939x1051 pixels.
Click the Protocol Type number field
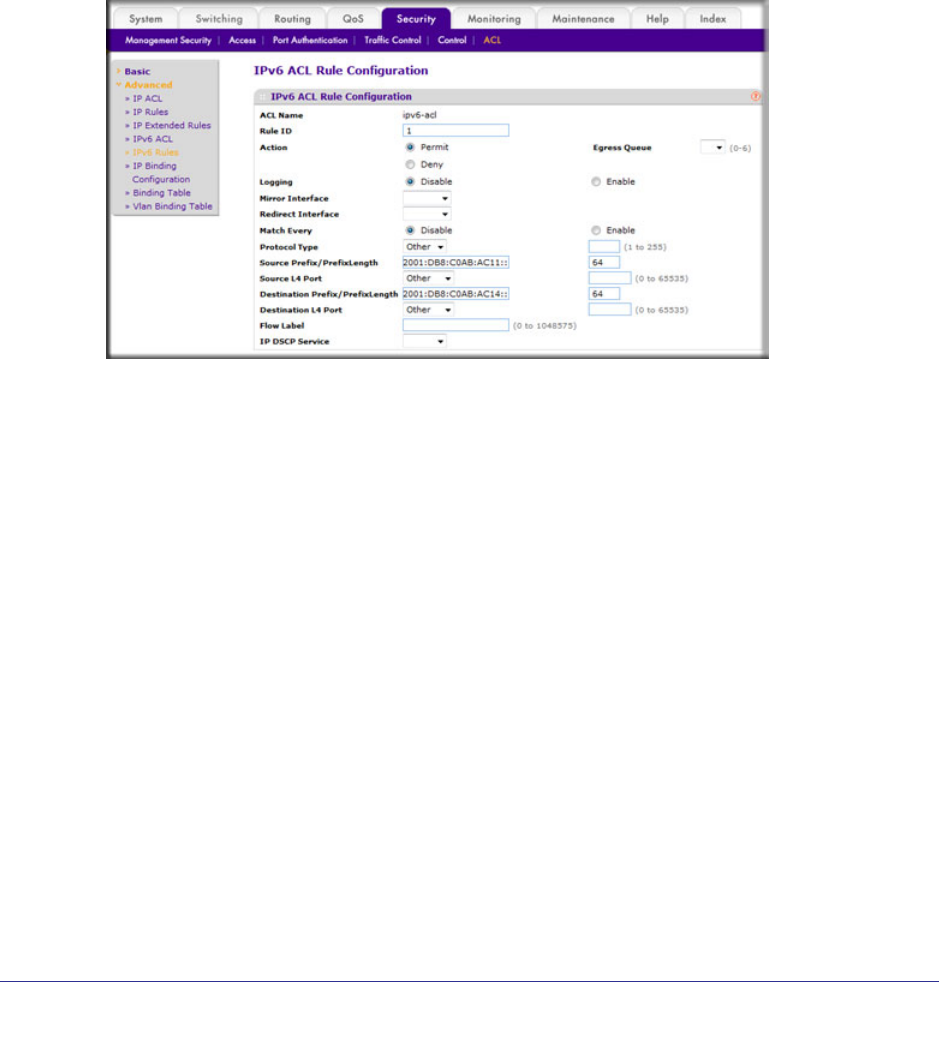pos(604,247)
